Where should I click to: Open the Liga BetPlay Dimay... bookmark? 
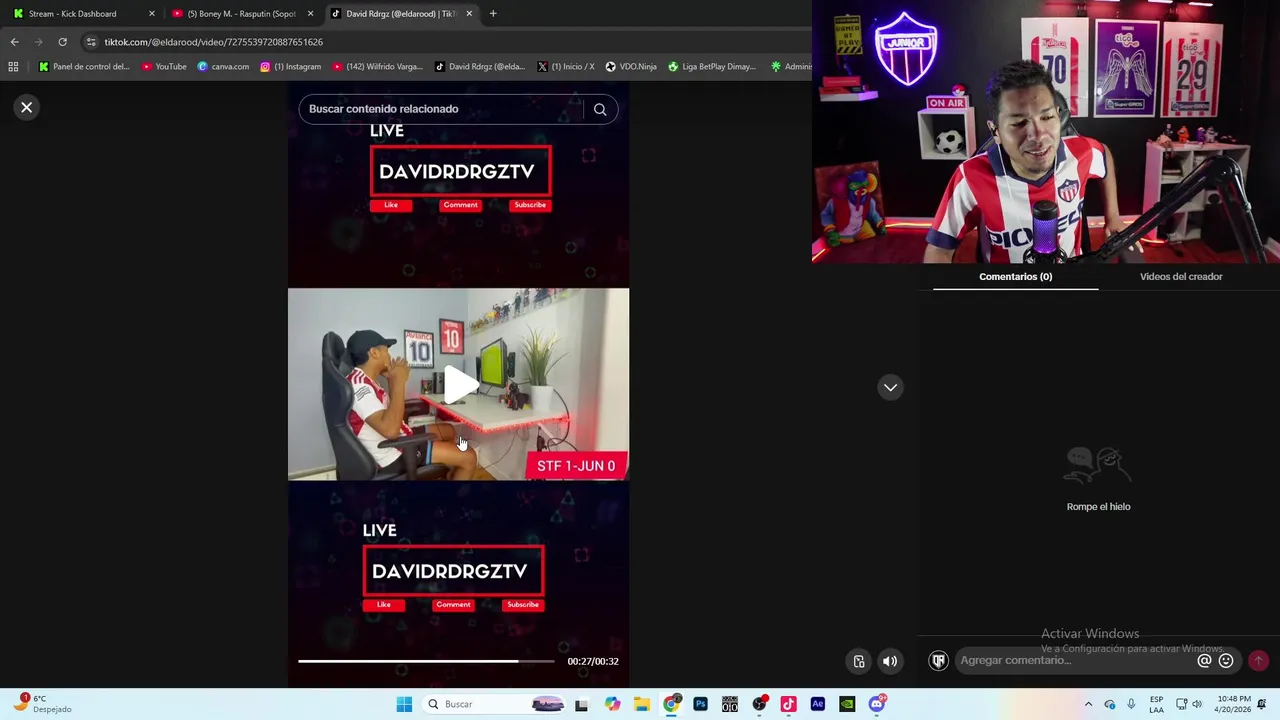click(x=711, y=67)
